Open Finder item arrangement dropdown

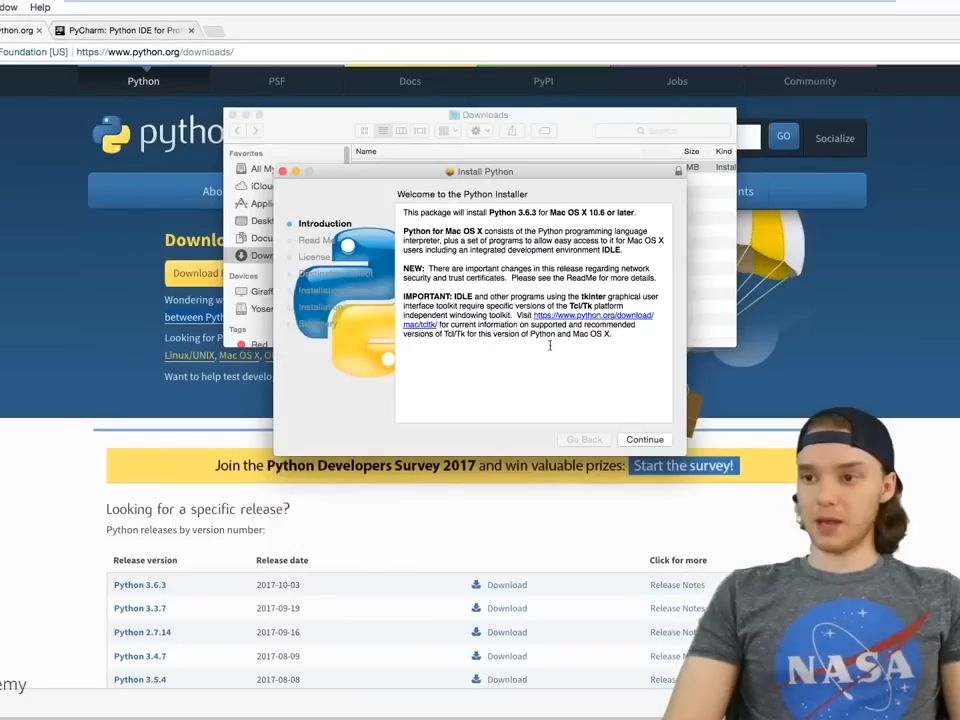448,130
